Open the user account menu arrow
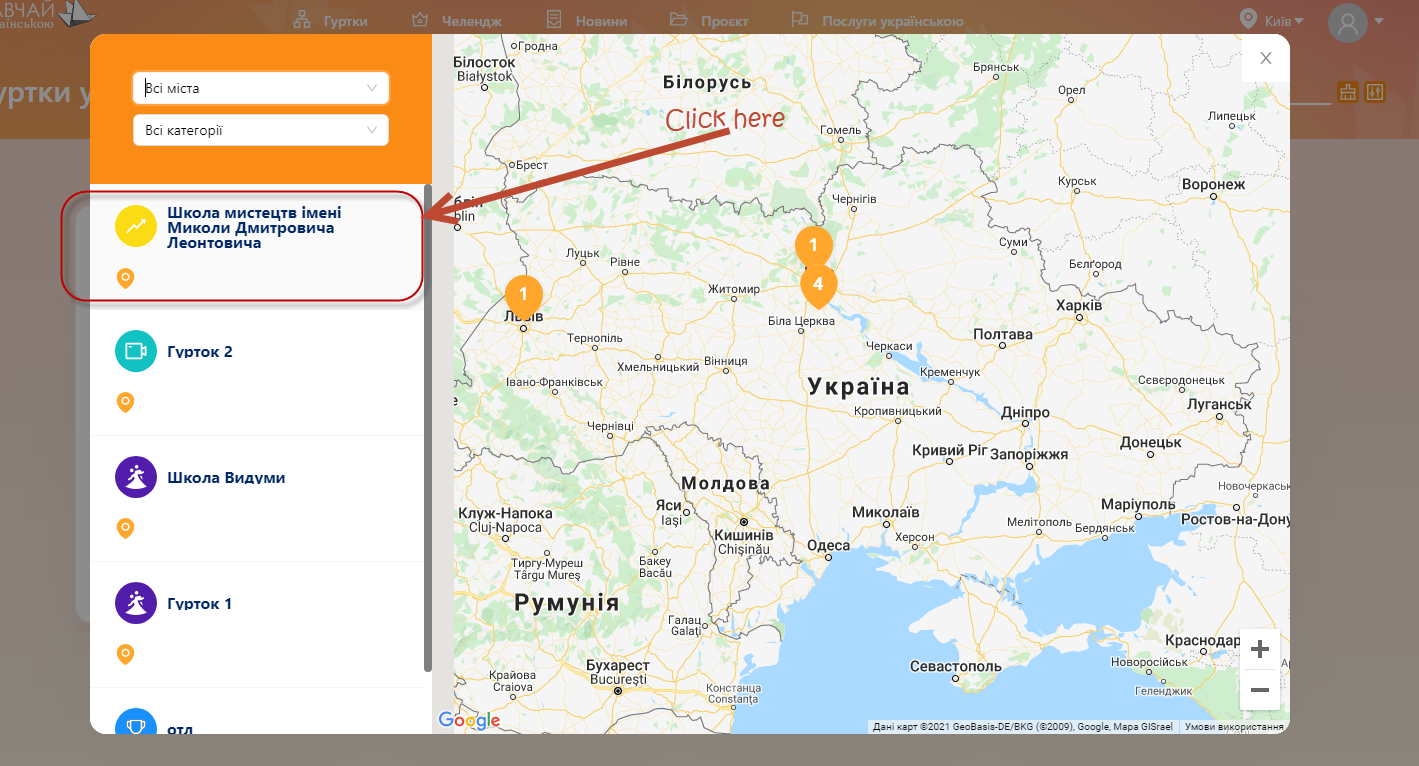The height and width of the screenshot is (766, 1419). (1379, 21)
